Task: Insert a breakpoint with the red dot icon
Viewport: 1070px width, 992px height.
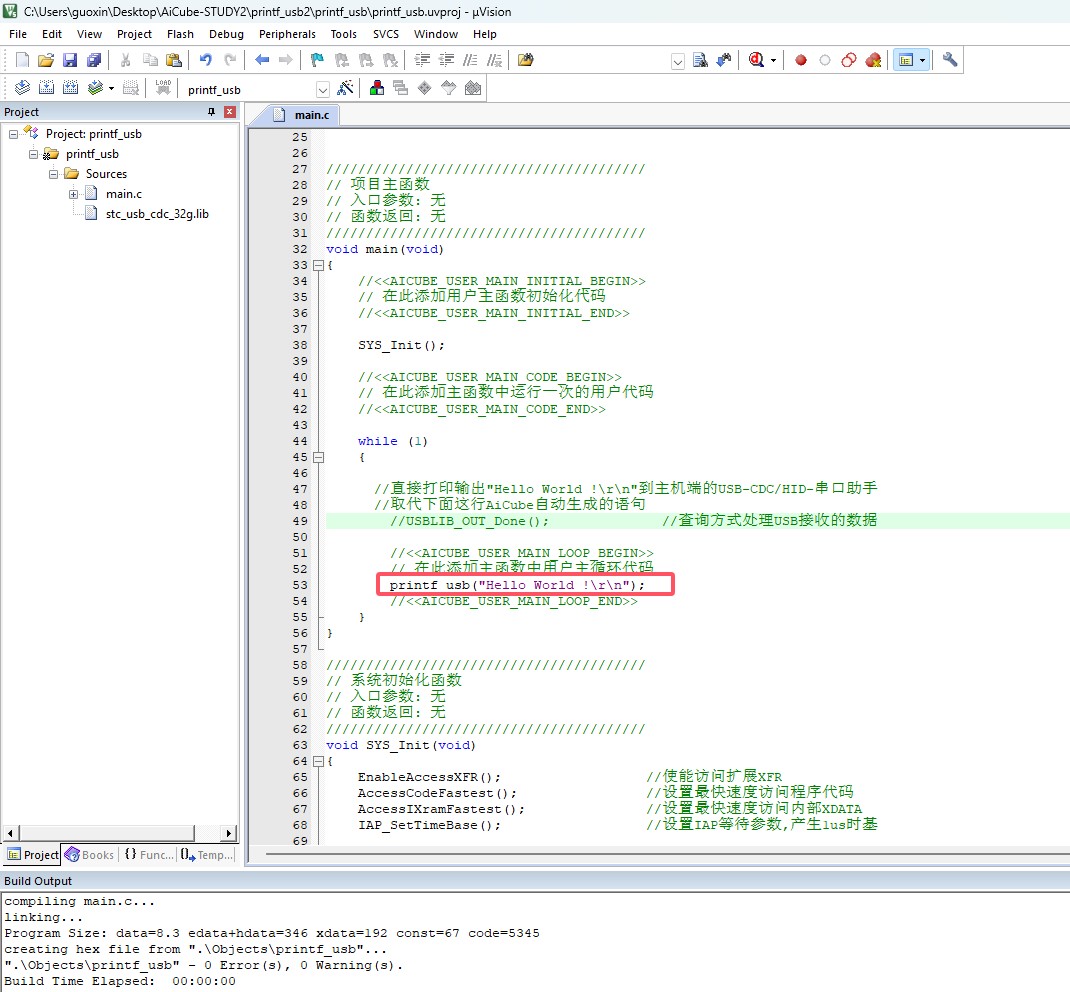Action: point(801,60)
